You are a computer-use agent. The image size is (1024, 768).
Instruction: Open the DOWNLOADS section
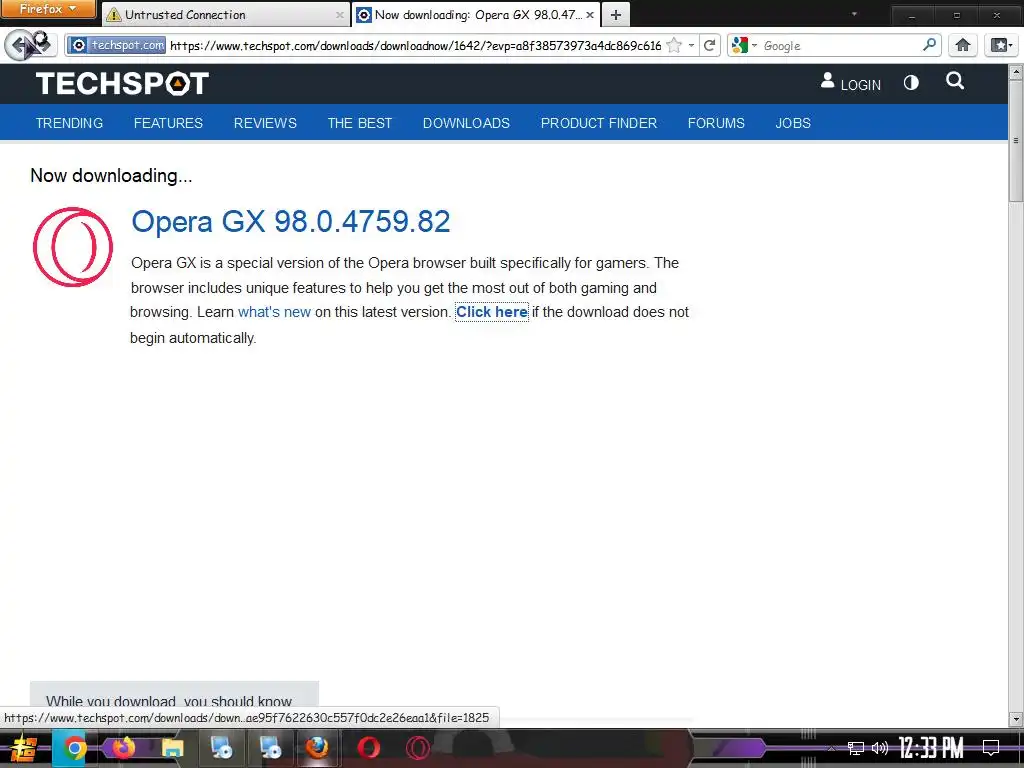466,123
